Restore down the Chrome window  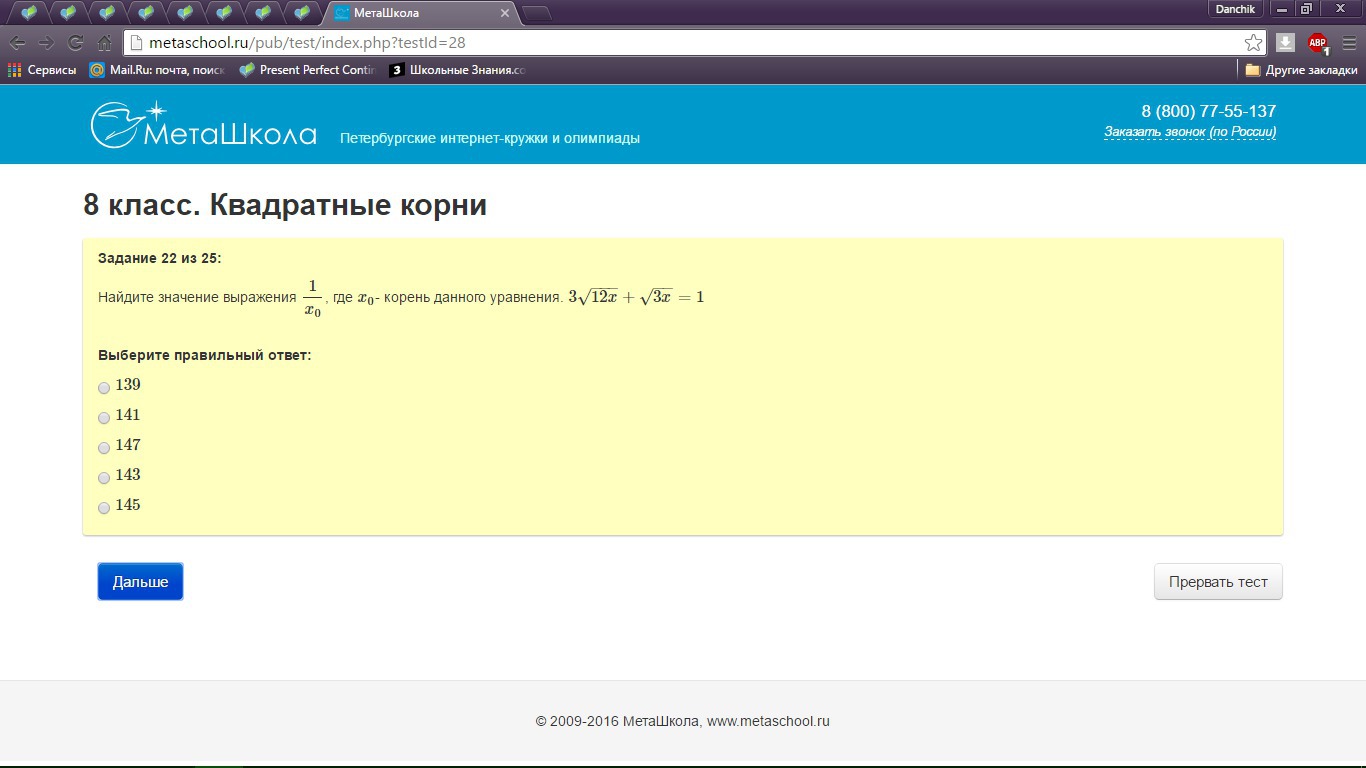point(1306,8)
